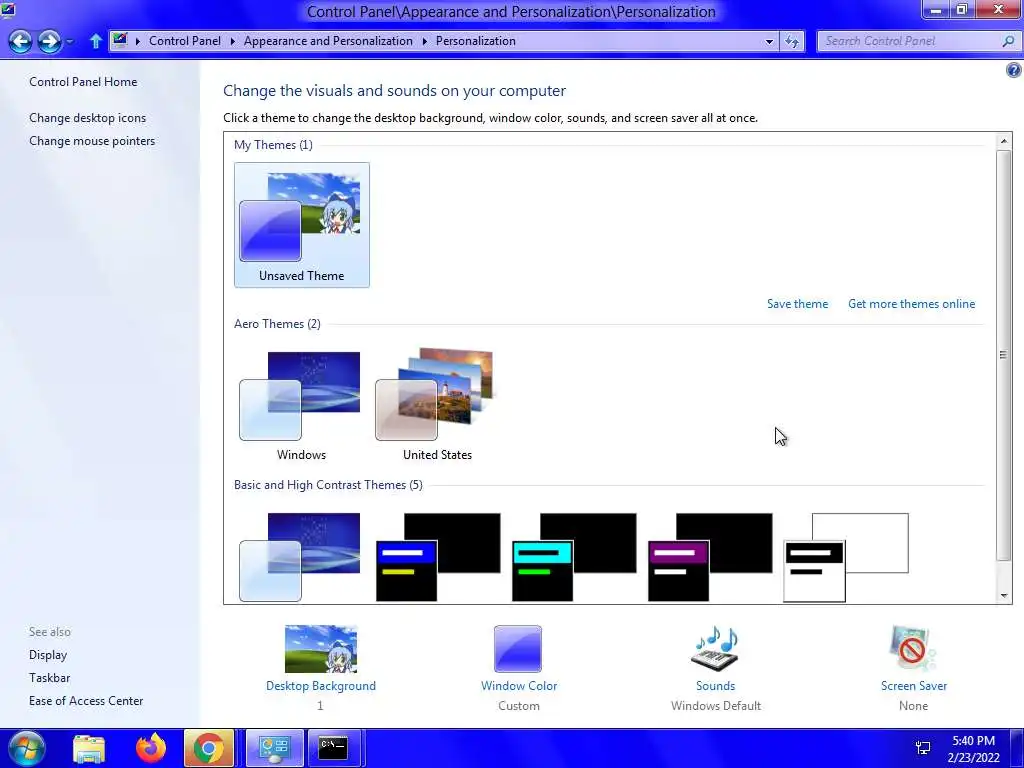Click the theme list scrollbar thumb
Viewport: 1024px width, 768px height.
[x=1003, y=355]
